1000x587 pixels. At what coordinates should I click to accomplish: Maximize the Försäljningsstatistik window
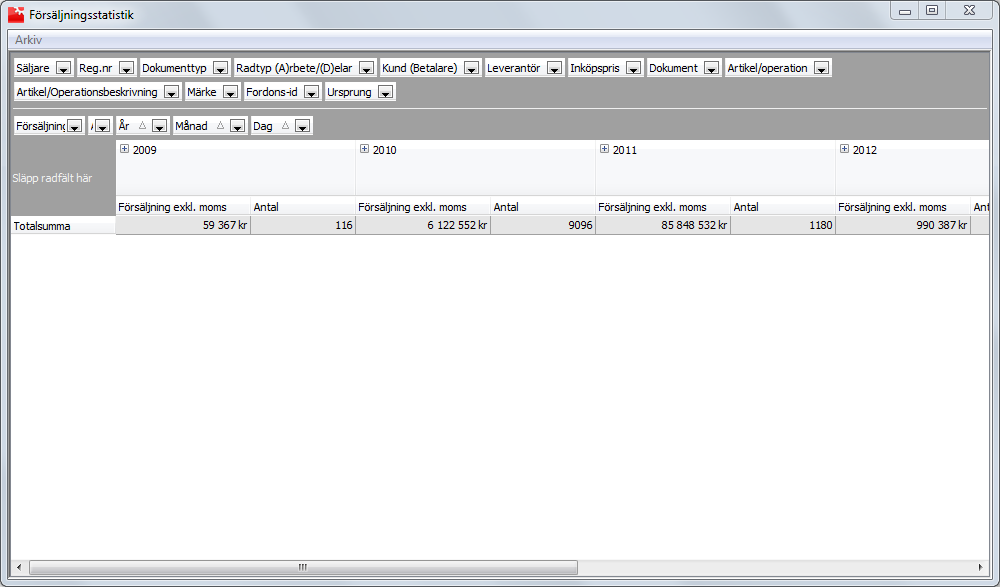click(932, 10)
